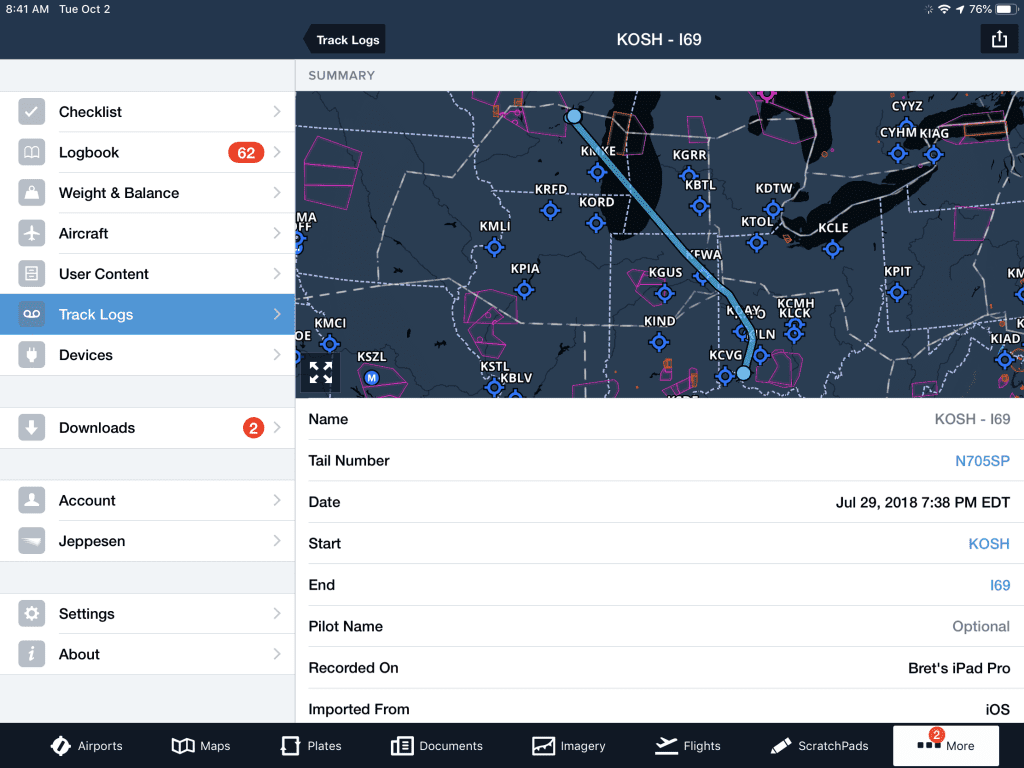This screenshot has width=1024, height=768.
Task: Expand the Downloads entry
Action: click(140, 426)
